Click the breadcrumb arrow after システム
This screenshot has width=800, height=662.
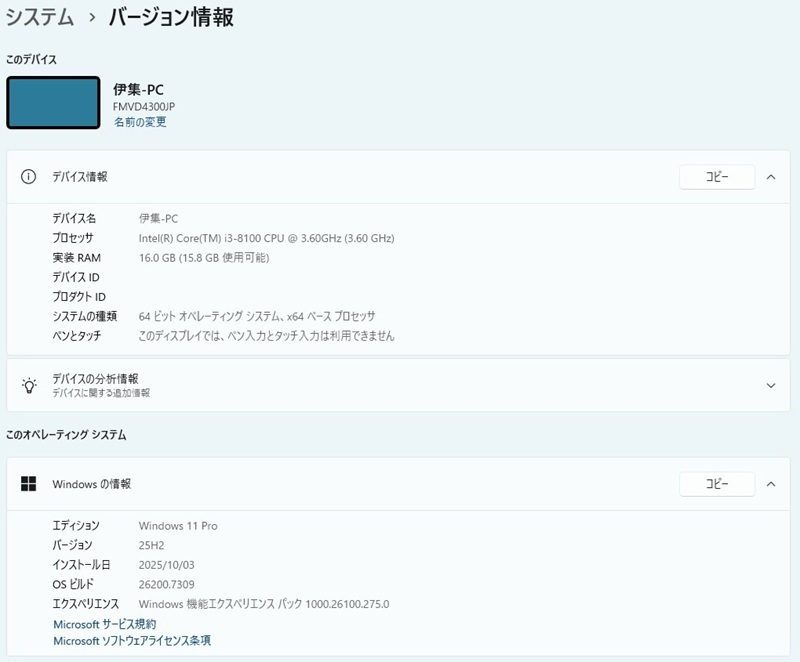click(x=92, y=17)
